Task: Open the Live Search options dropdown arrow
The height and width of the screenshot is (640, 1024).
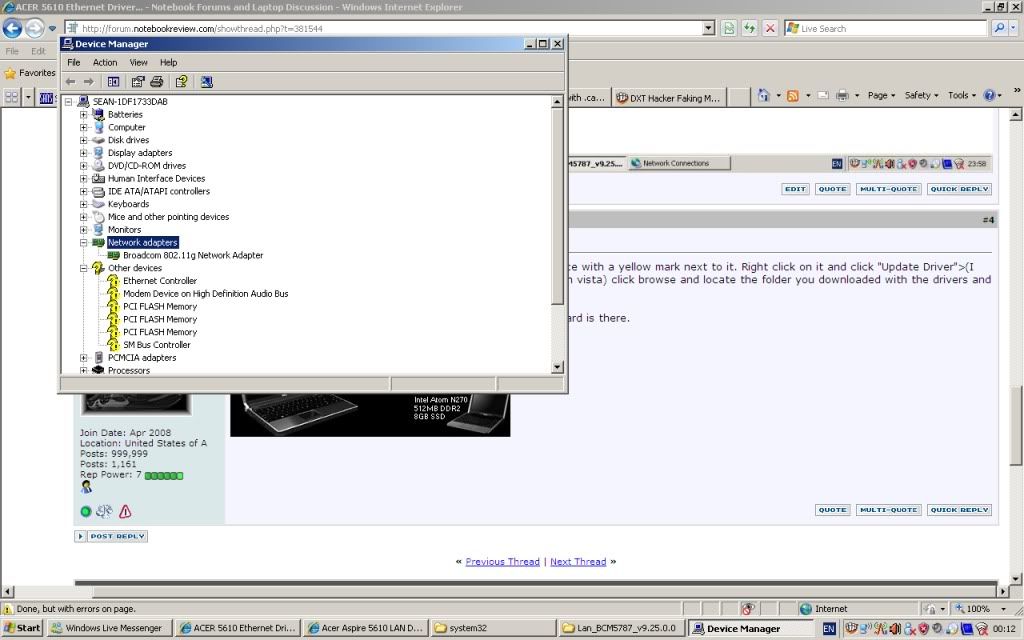Action: tap(1014, 28)
